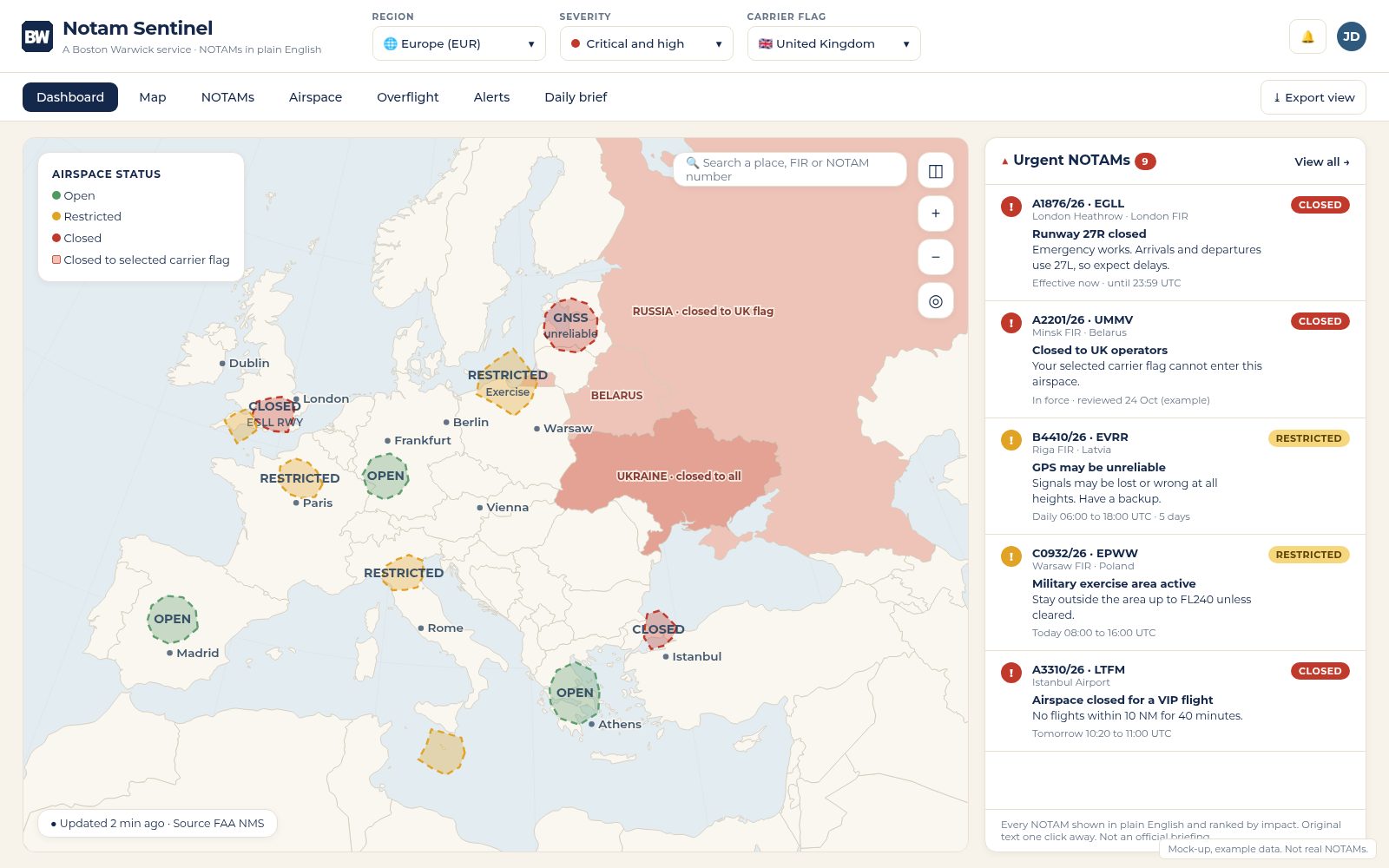Open the Carrier flag dropdown United Kingdom
1389x868 pixels.
tap(834, 43)
